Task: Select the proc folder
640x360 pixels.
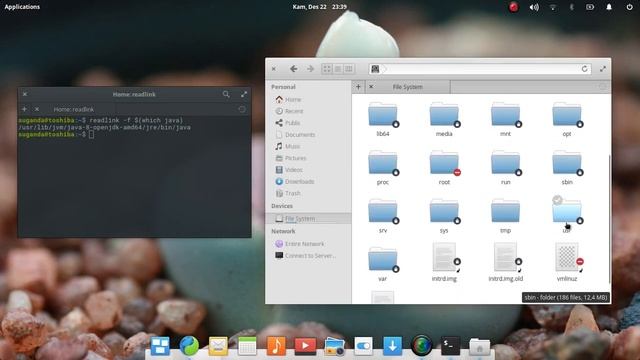Action: 383,167
